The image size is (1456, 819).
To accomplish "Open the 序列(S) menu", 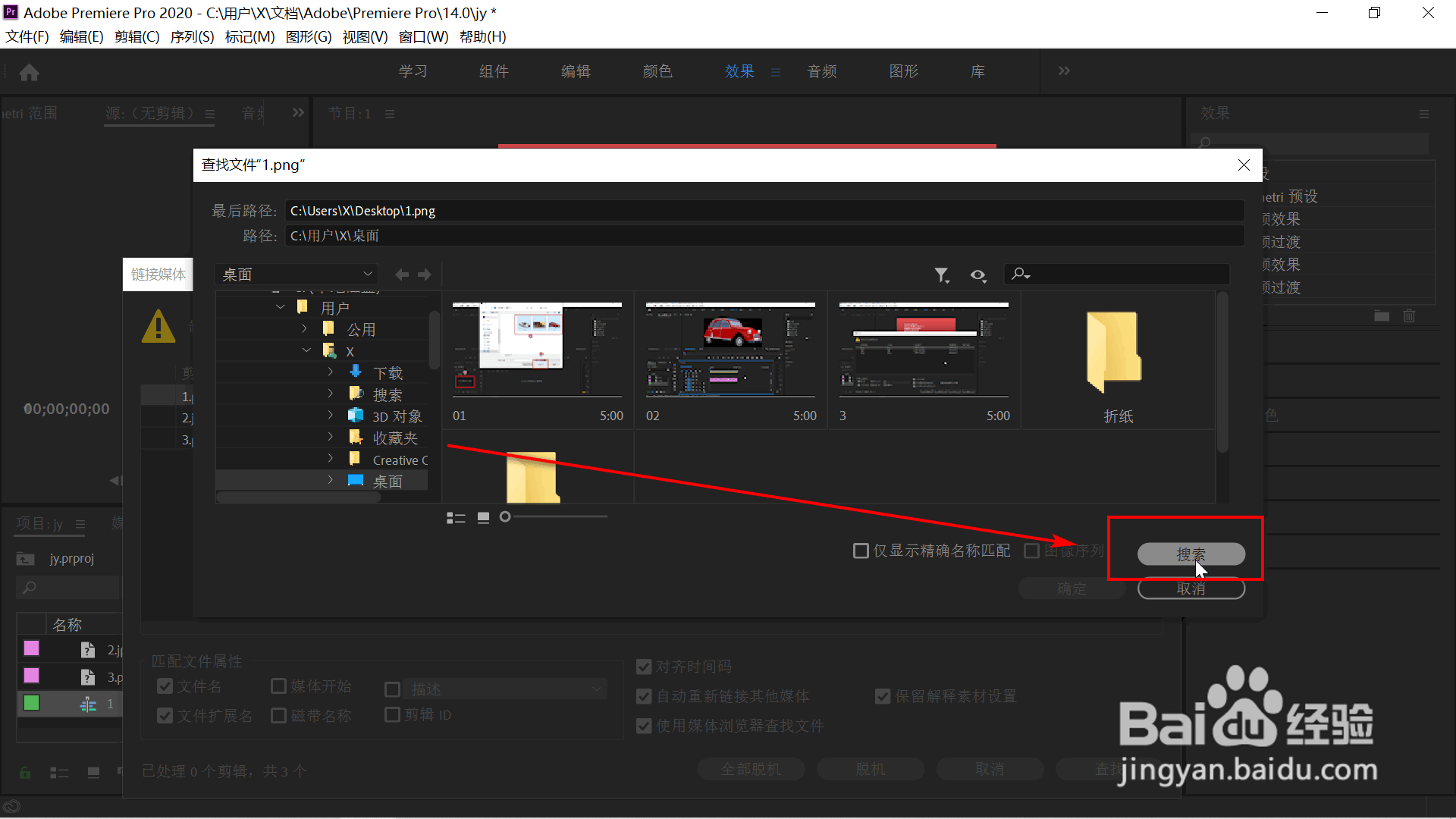I will [x=193, y=37].
